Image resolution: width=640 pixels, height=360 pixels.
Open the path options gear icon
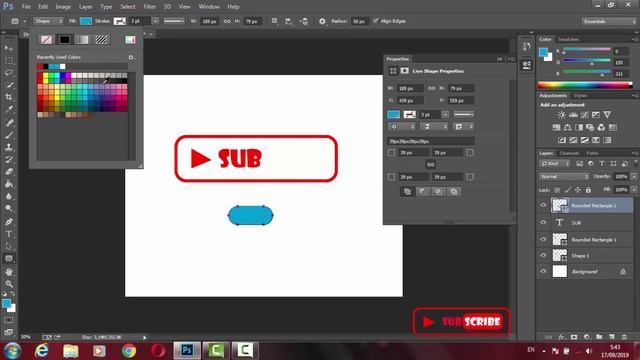click(322, 21)
